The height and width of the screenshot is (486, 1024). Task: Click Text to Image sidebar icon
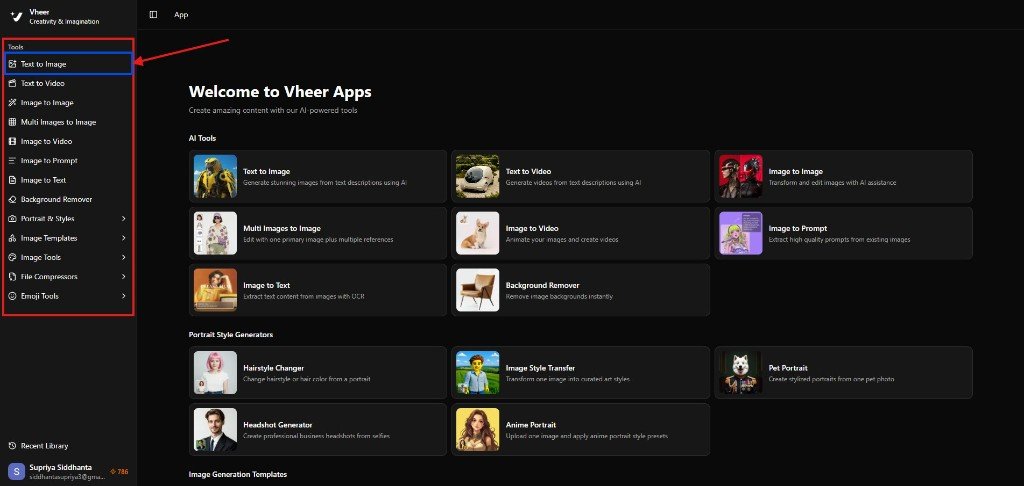[x=12, y=64]
